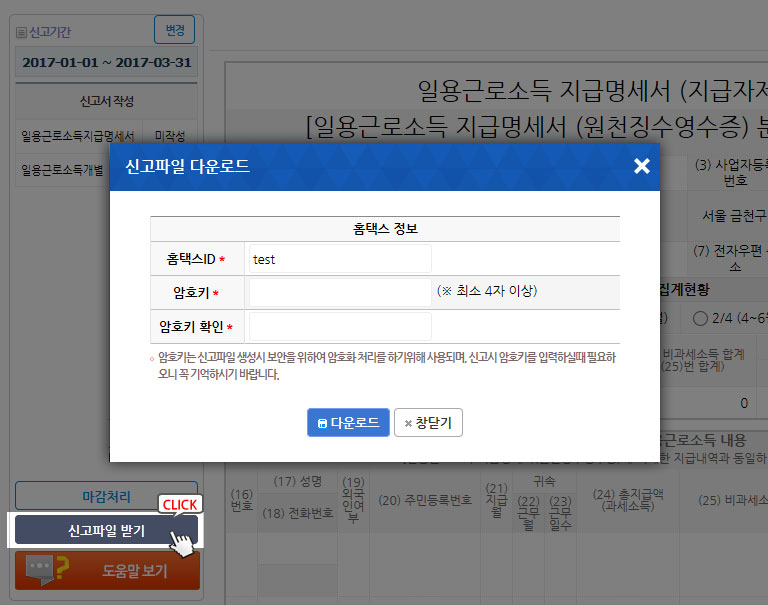This screenshot has width=768, height=605.
Task: Click the 창닫기 button
Action: (429, 422)
